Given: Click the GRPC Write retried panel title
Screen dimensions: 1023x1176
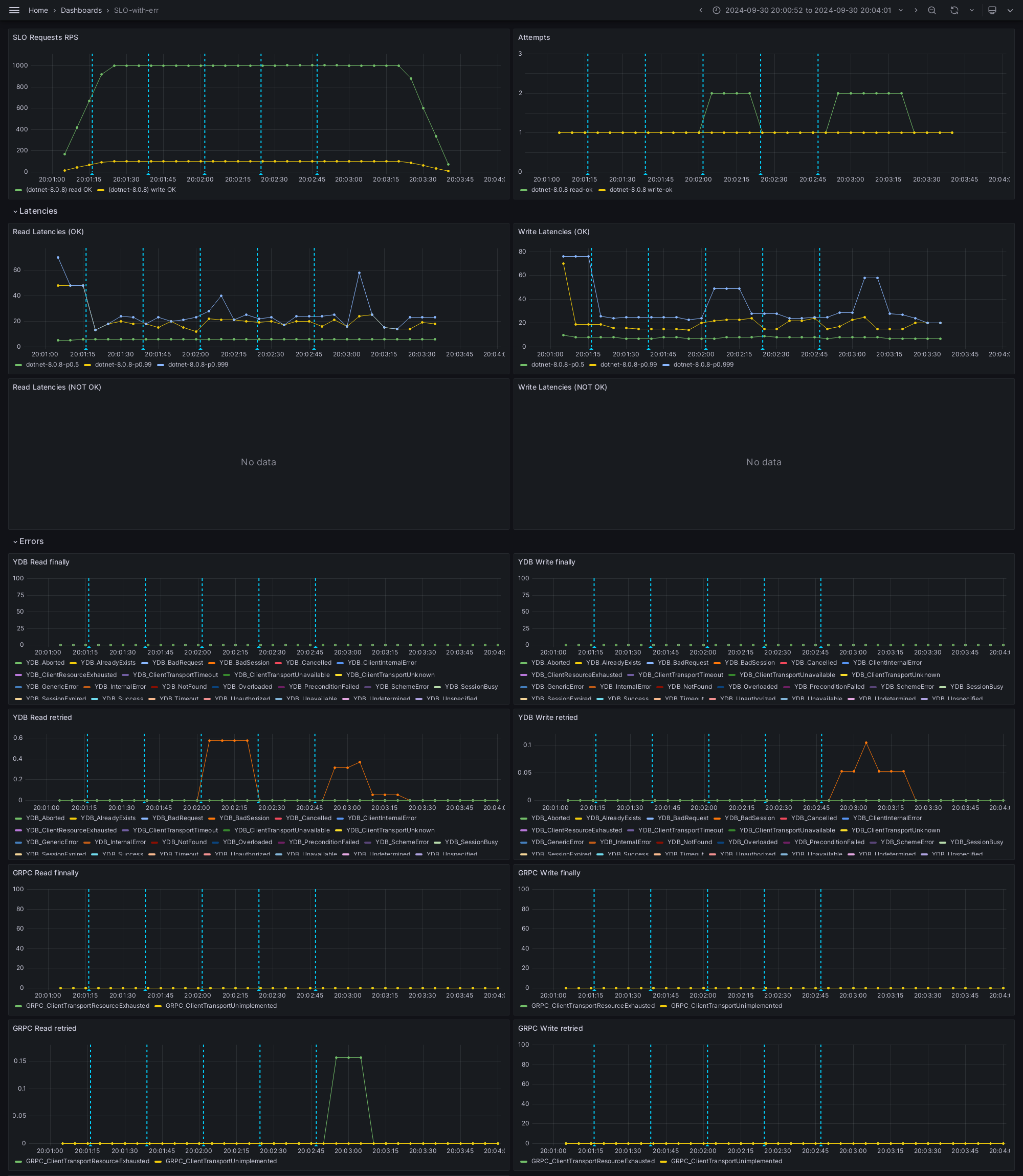Looking at the screenshot, I should point(550,1028).
